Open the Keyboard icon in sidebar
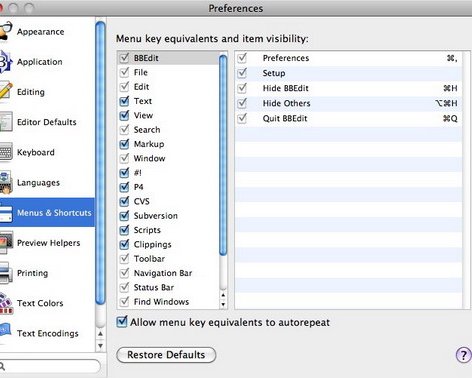The image size is (472, 378). coord(6,152)
